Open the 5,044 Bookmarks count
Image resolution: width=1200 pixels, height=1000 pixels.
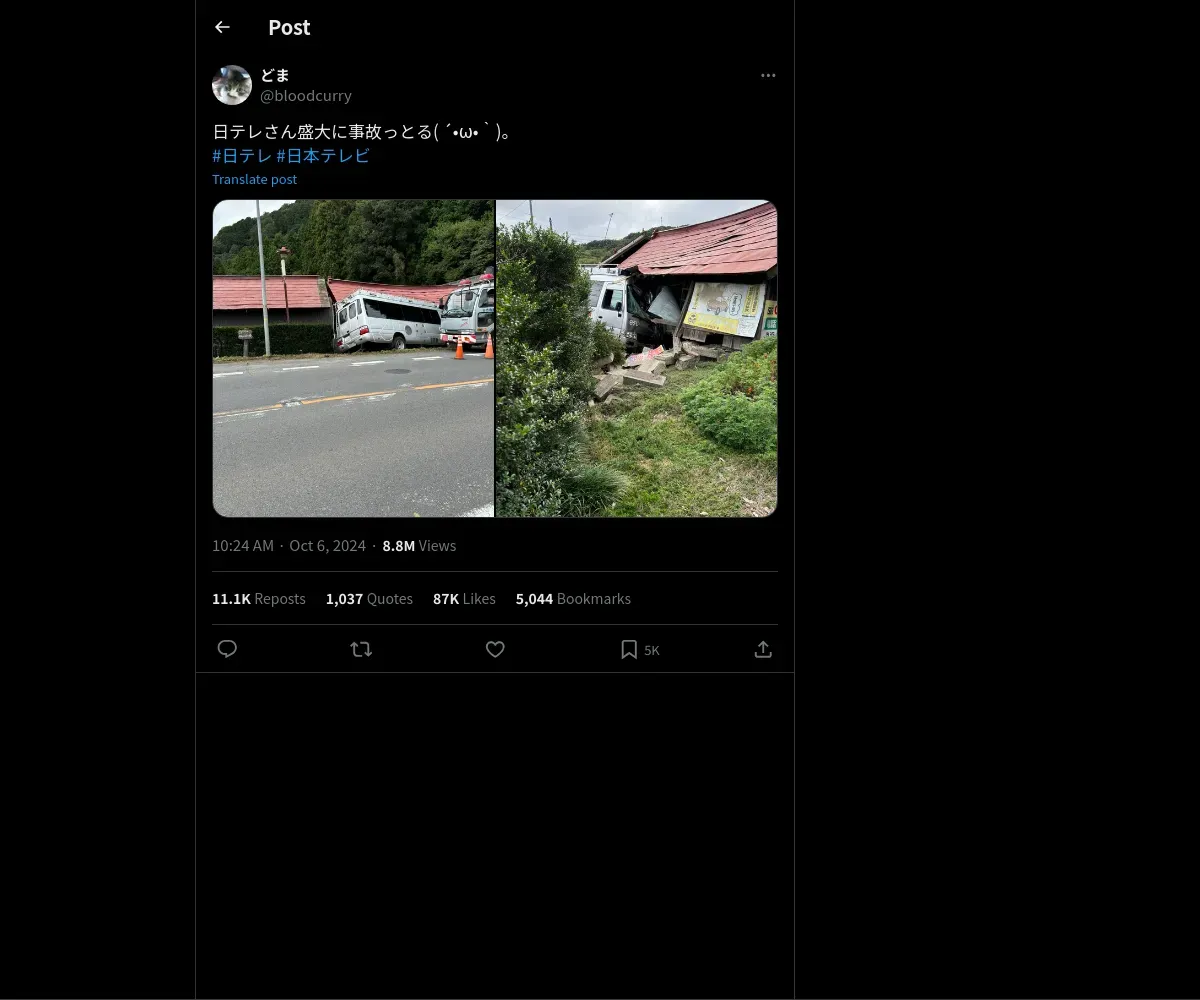click(x=573, y=598)
